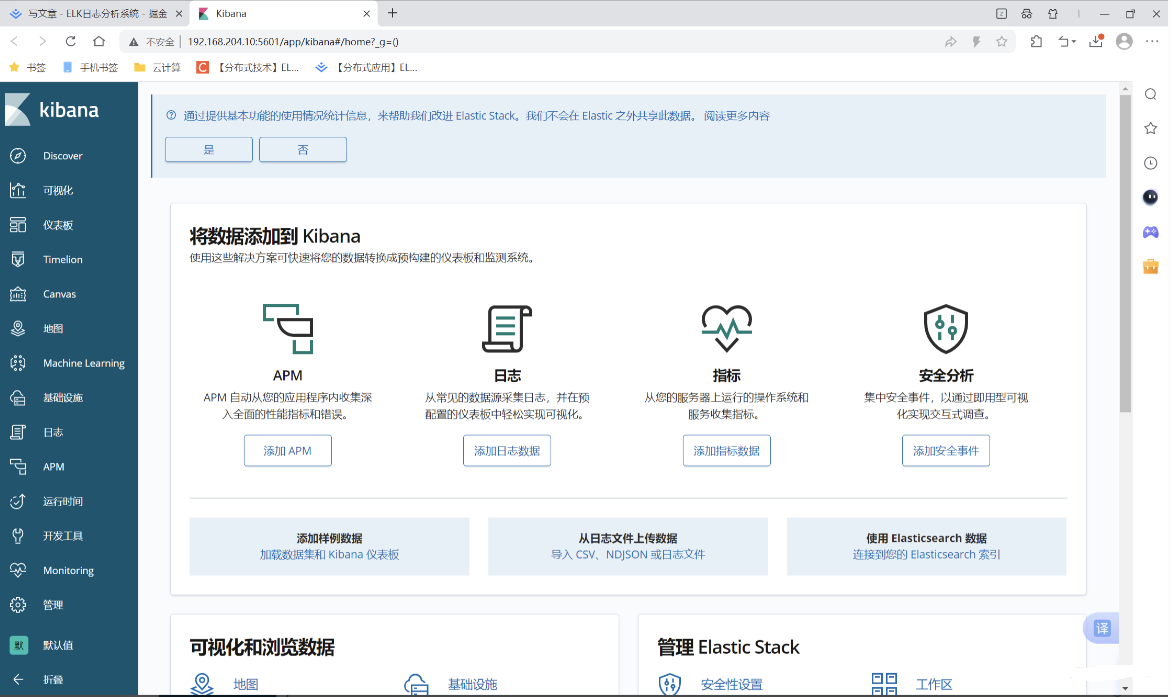Open 地图 link under 可视化和浏览数据
The image size is (1170, 697).
[245, 684]
